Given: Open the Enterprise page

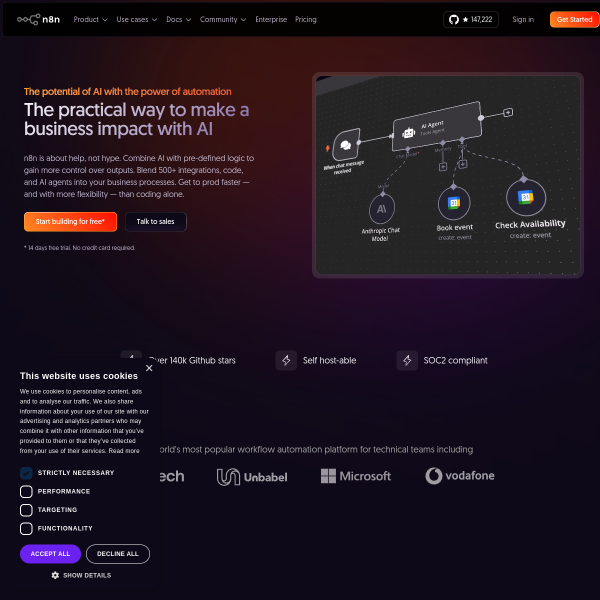Looking at the screenshot, I should (271, 20).
